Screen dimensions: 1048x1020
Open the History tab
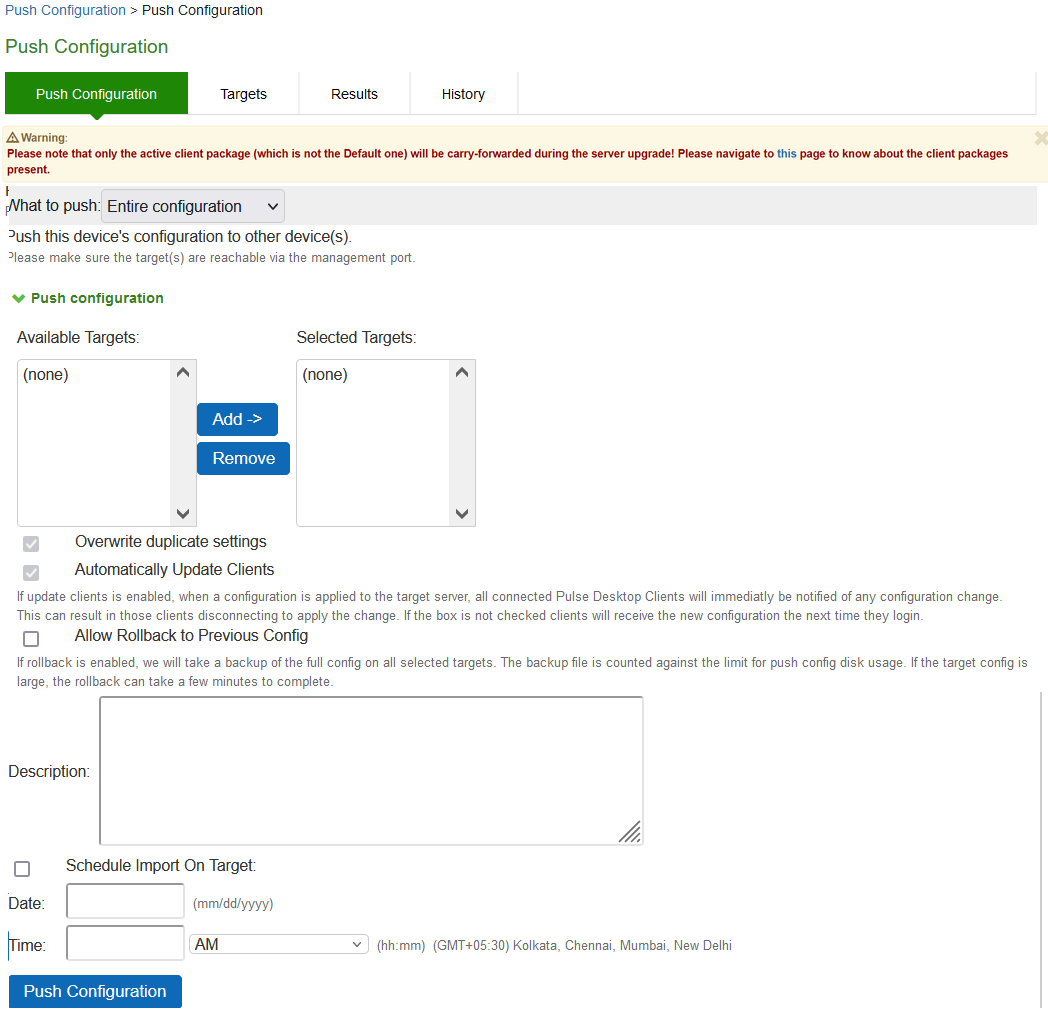tap(463, 94)
